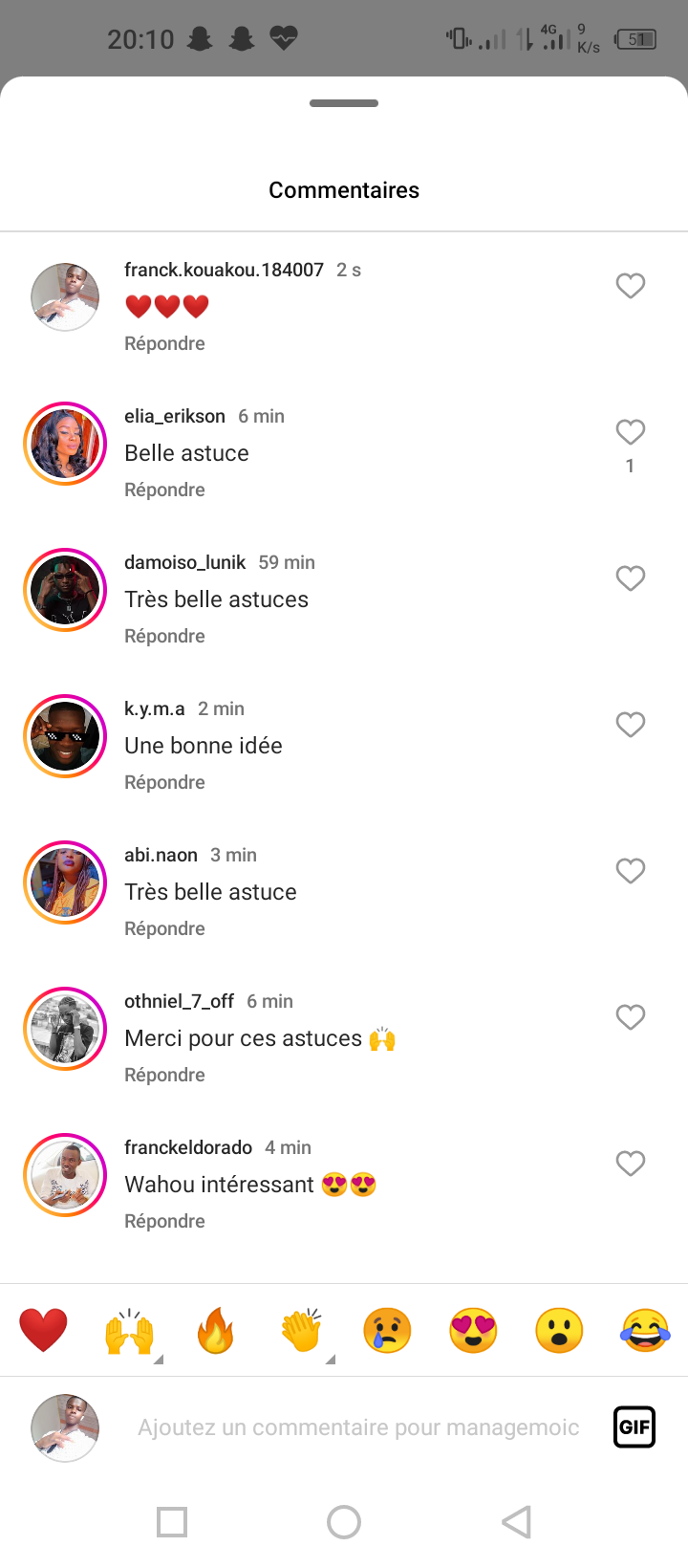Insert the surprised face emoji
Viewport: 688px width, 1568px height.
(x=559, y=1330)
